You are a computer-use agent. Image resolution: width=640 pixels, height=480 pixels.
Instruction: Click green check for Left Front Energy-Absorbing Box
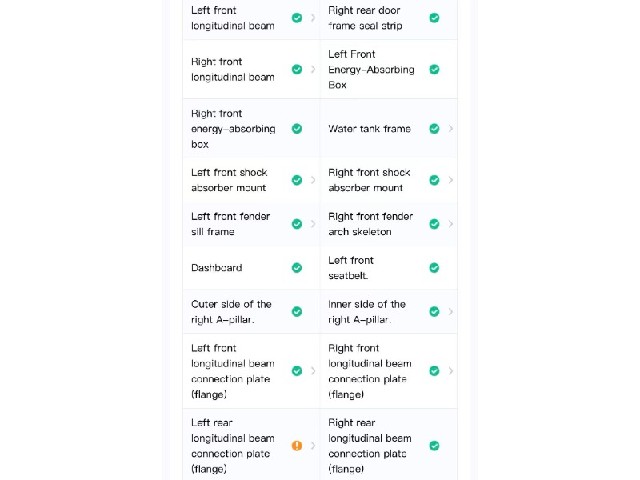pos(434,69)
